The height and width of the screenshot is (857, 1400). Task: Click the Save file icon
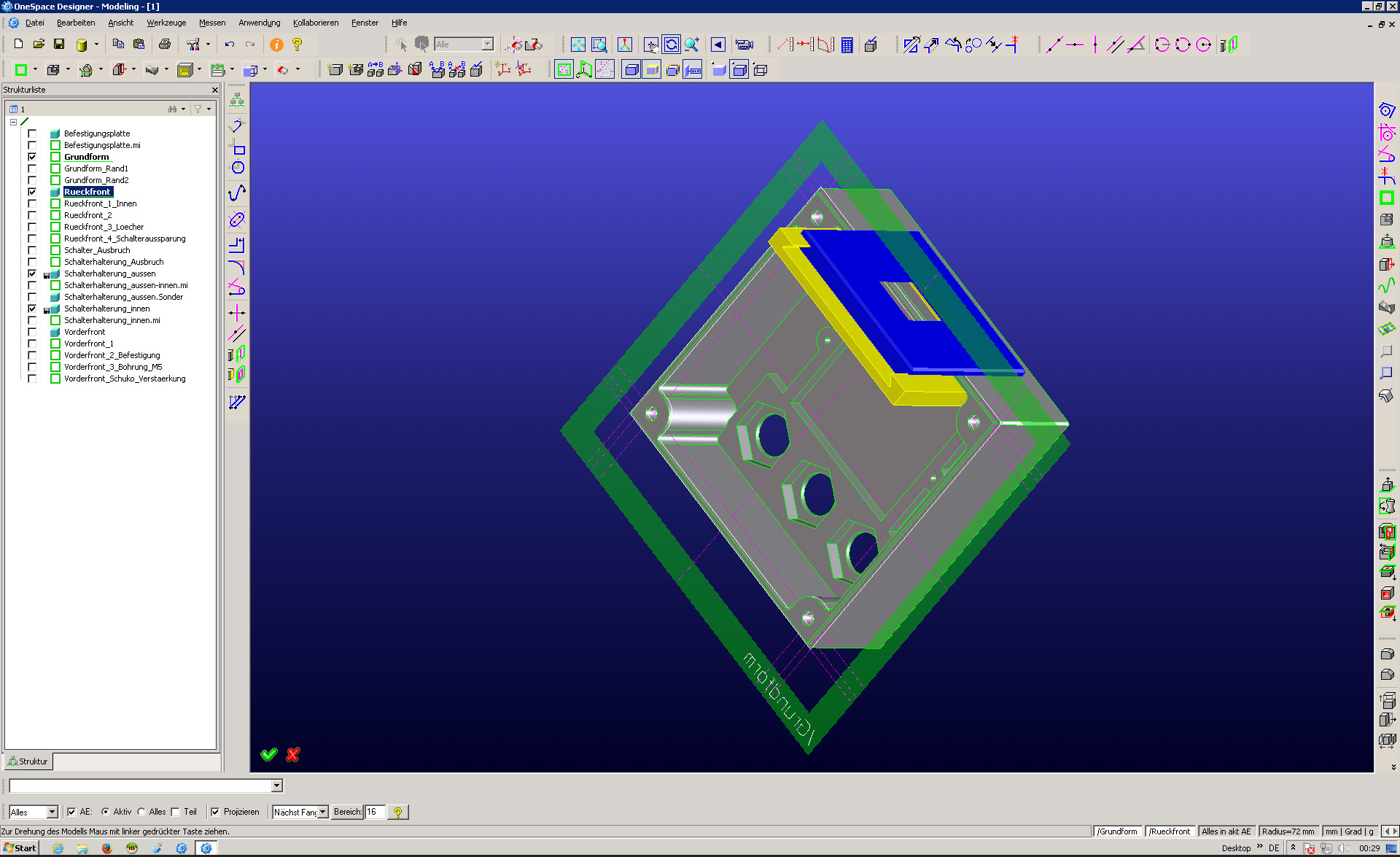pyautogui.click(x=59, y=44)
